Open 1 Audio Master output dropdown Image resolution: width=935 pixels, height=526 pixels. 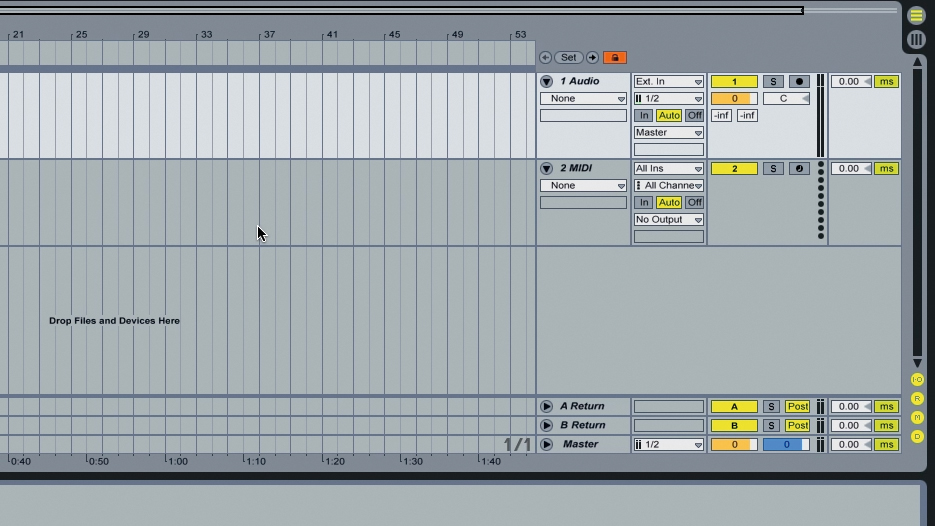click(668, 132)
